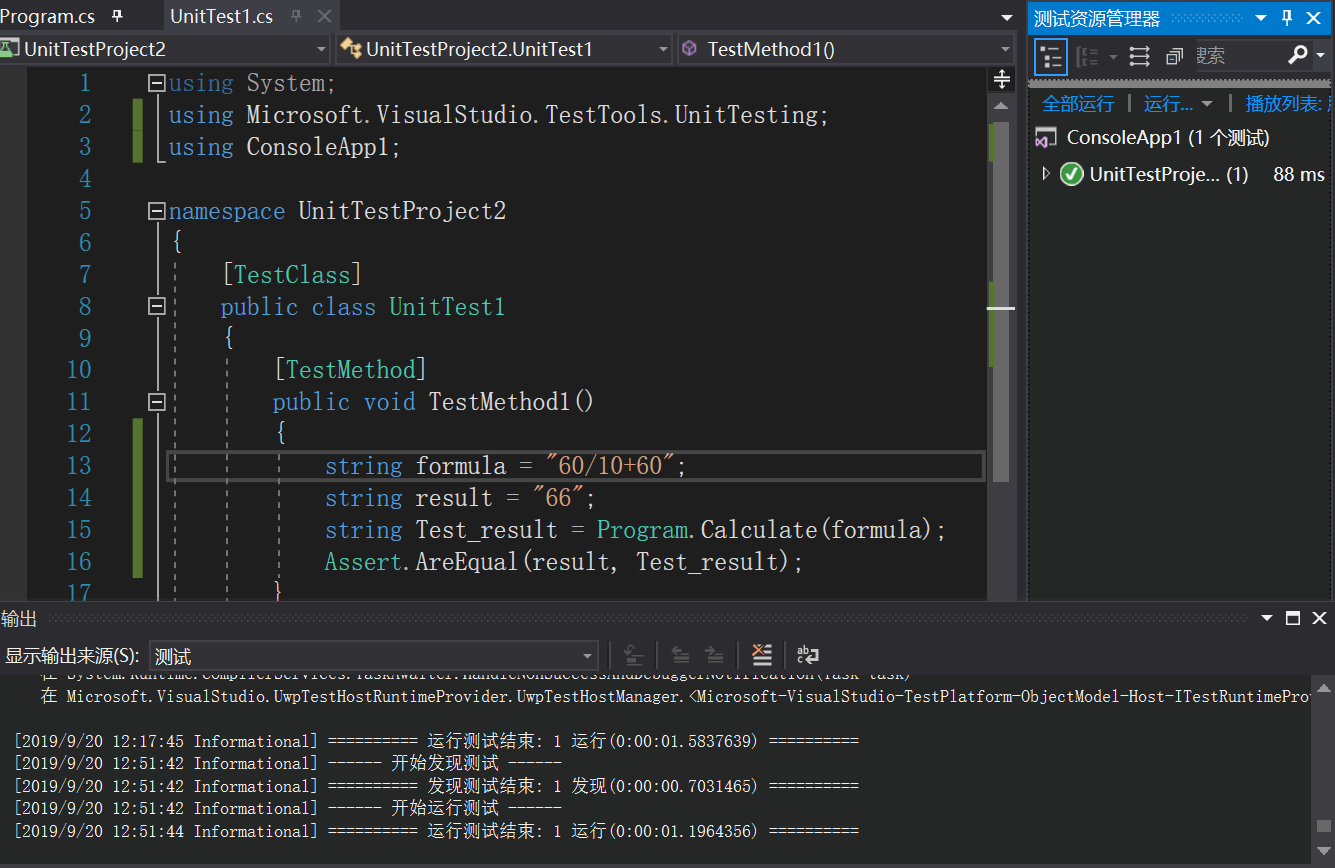
Task: Open the document list dropdown at tab strip
Action: pos(1006,18)
